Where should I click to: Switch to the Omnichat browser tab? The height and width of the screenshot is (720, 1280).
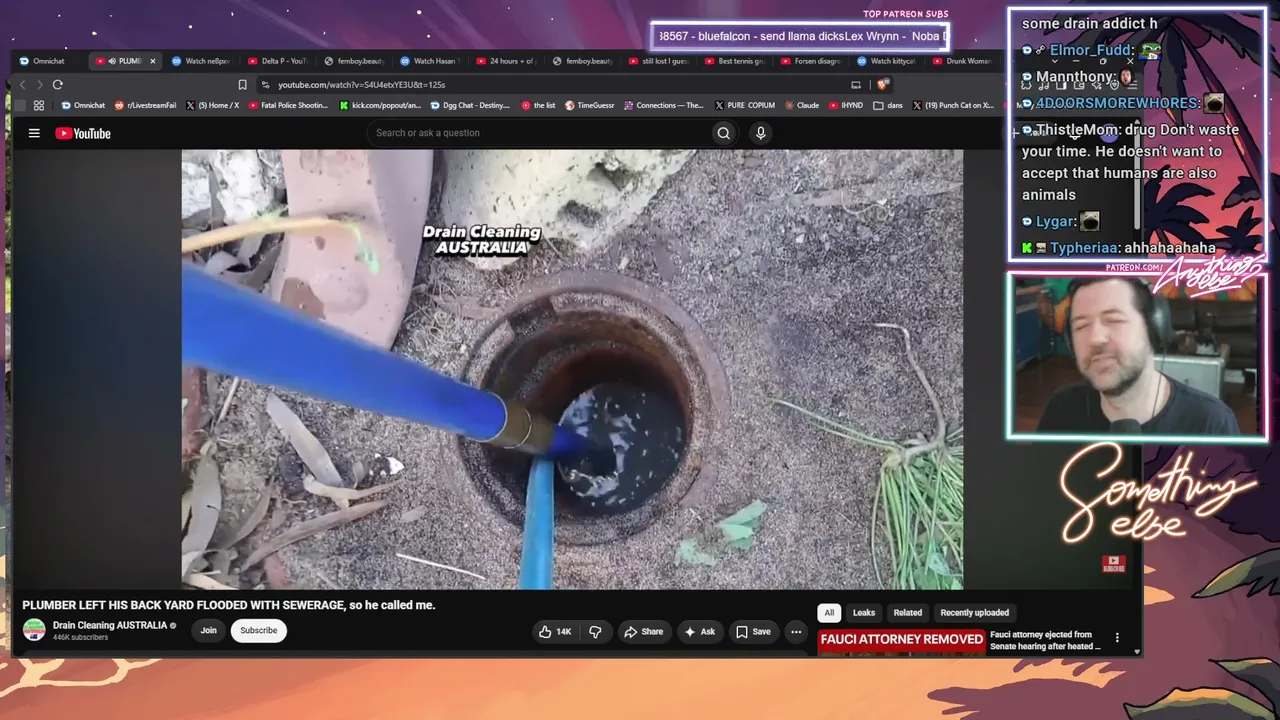(x=48, y=61)
